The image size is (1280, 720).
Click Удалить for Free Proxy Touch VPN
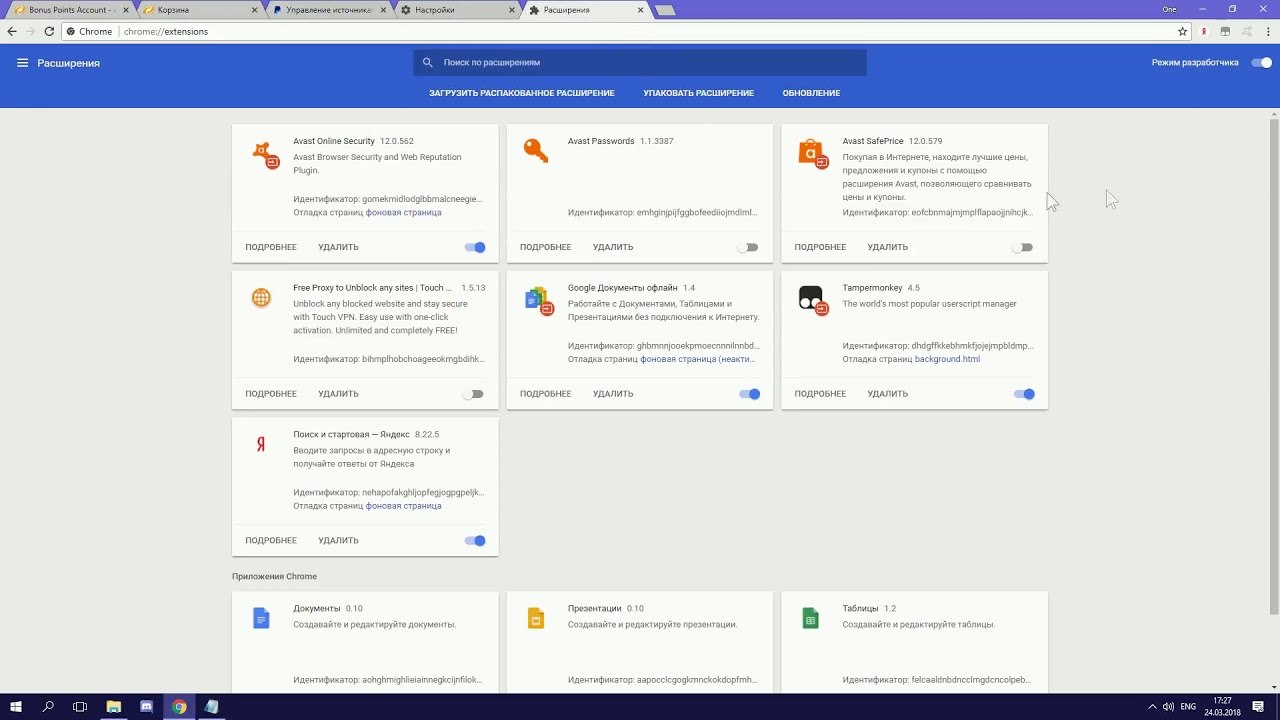[x=338, y=394]
